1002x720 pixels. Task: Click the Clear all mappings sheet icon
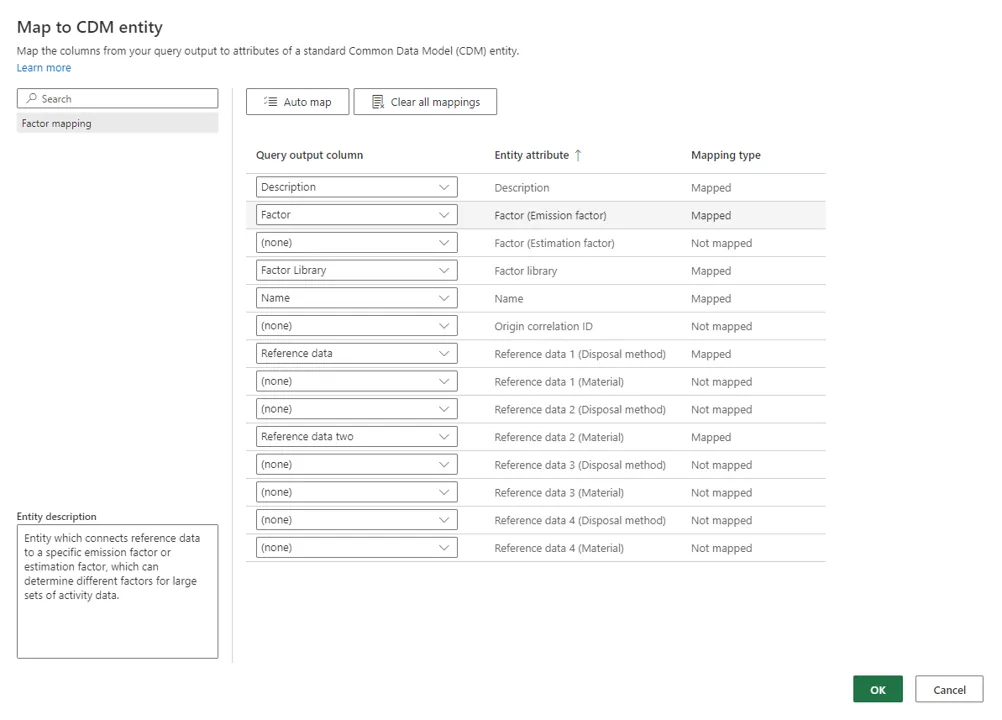pyautogui.click(x=378, y=102)
